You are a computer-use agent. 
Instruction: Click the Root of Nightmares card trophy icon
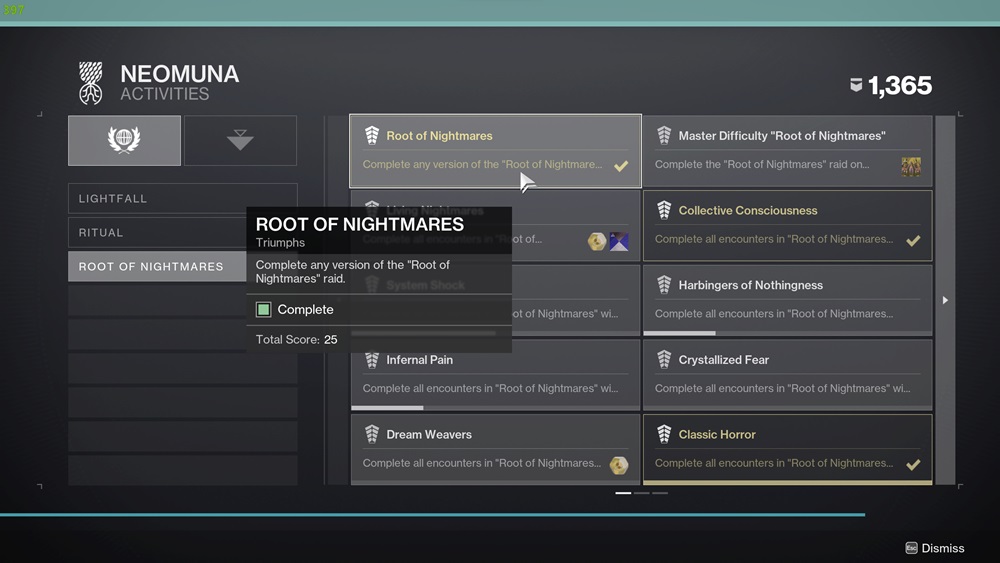(372, 135)
